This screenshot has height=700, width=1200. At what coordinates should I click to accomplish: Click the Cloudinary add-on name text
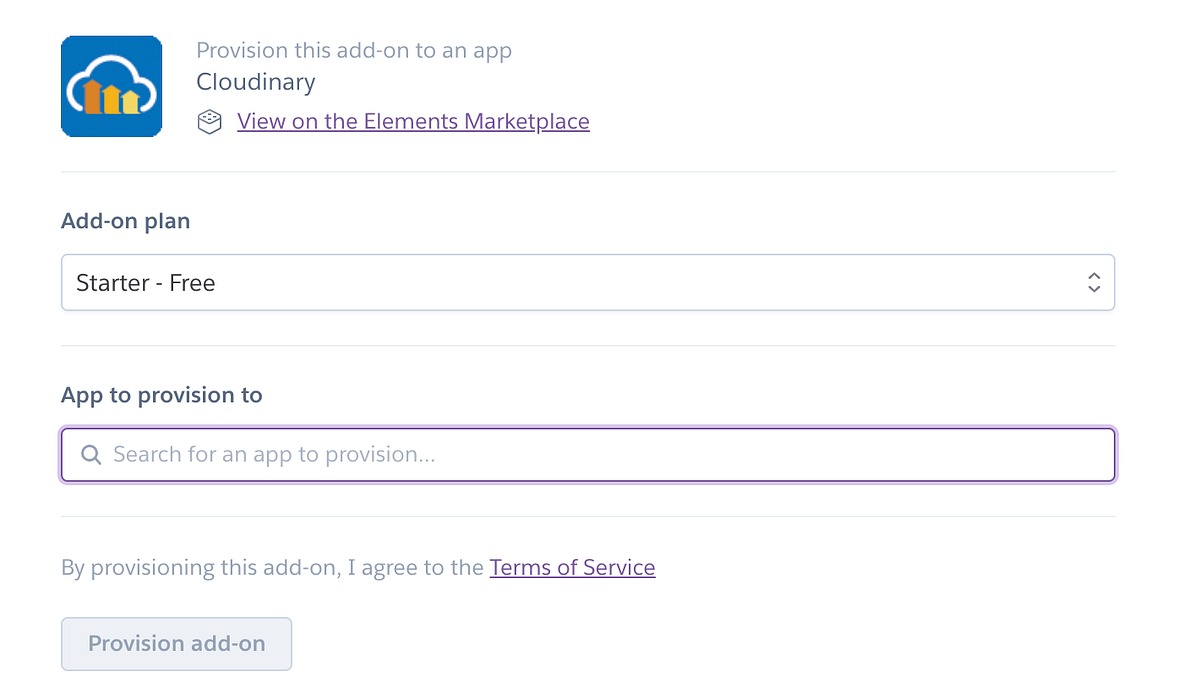(x=256, y=82)
